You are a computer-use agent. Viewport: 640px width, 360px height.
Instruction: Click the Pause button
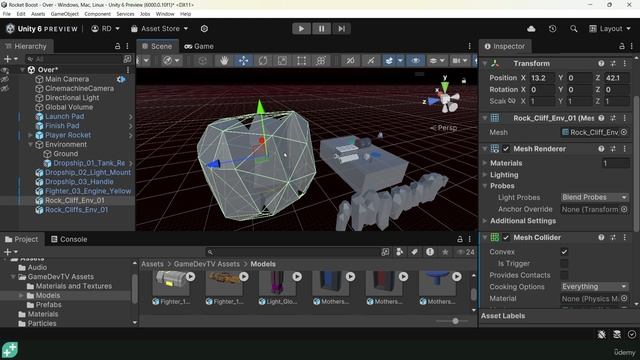321,29
